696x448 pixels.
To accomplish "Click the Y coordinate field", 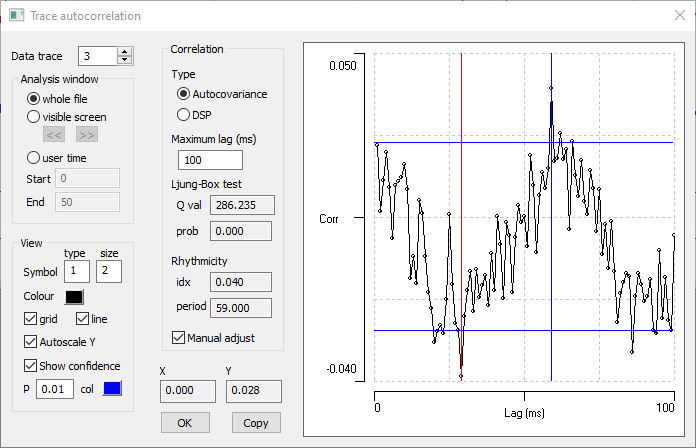I will 254,391.
